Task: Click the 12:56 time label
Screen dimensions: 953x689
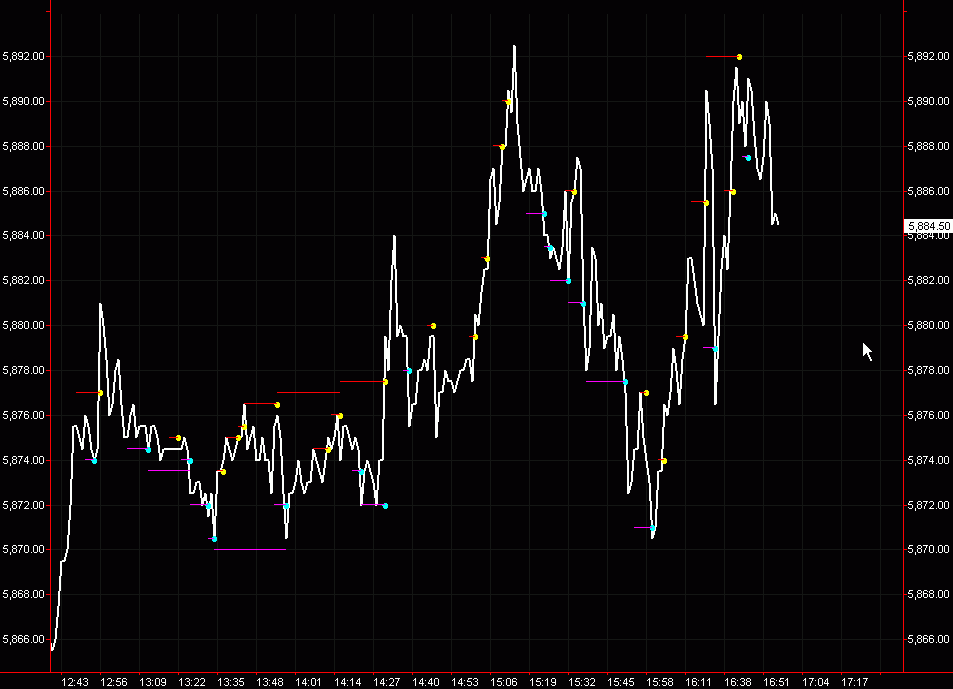Action: 114,682
